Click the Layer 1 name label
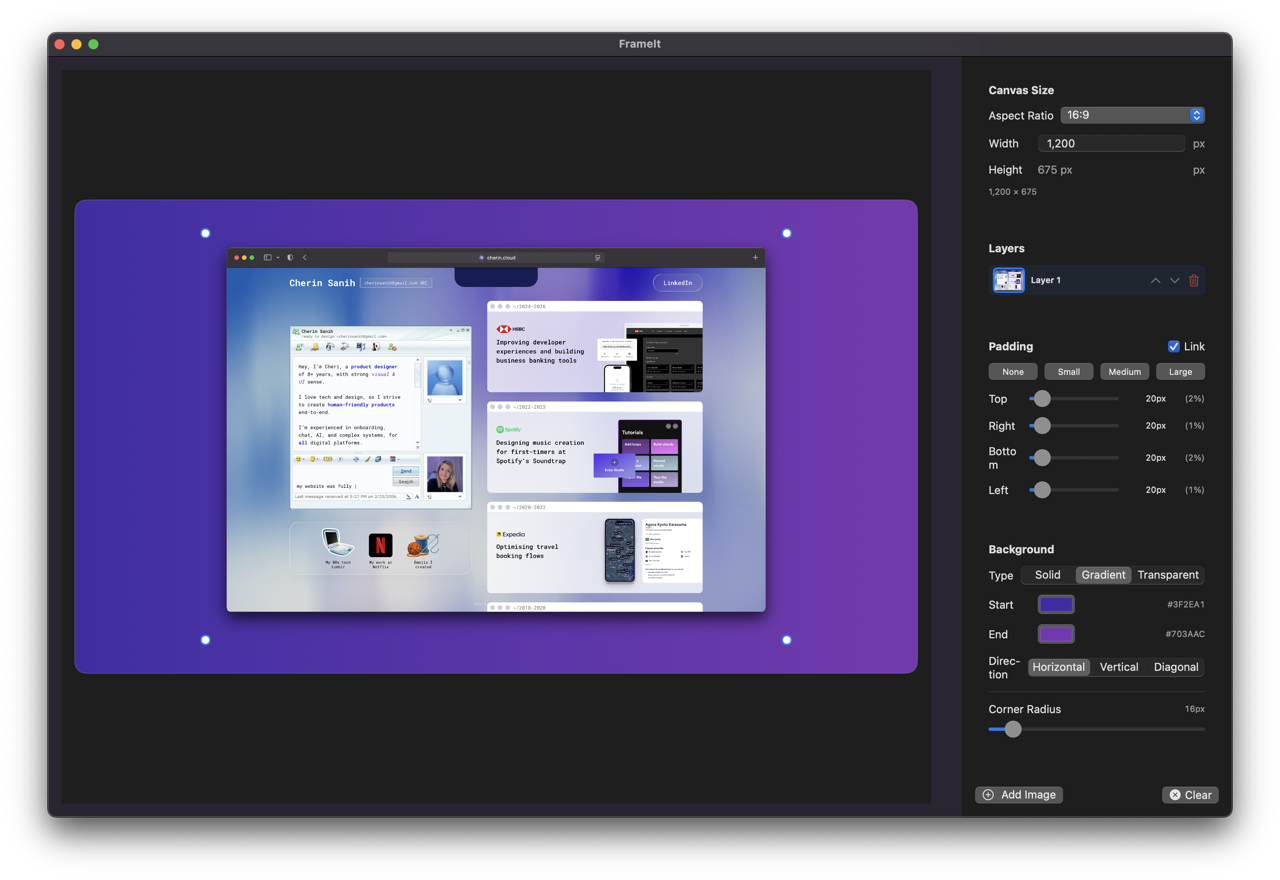This screenshot has width=1280, height=880. pyautogui.click(x=1046, y=280)
